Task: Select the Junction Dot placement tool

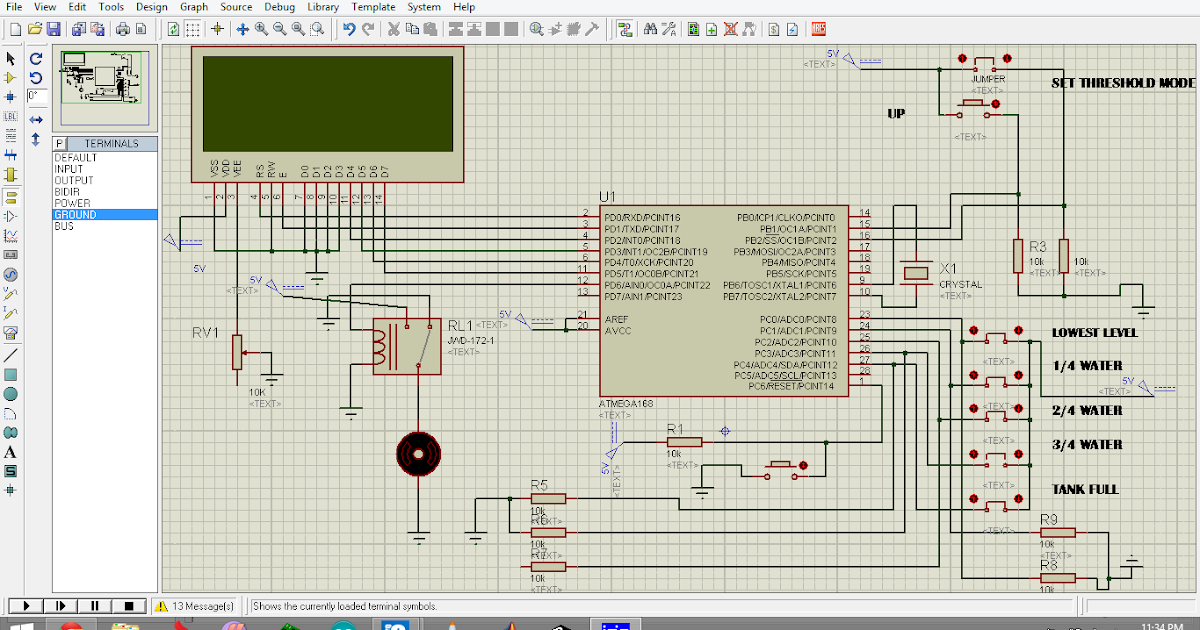Action: pyautogui.click(x=13, y=97)
